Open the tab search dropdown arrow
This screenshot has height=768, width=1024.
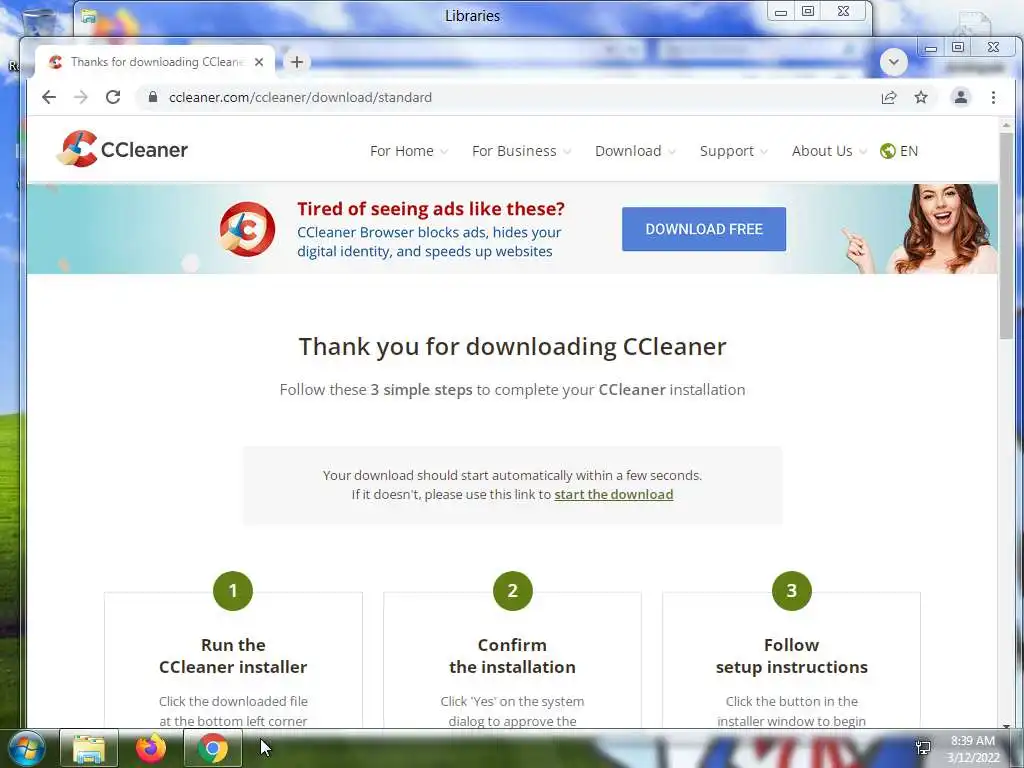click(893, 62)
